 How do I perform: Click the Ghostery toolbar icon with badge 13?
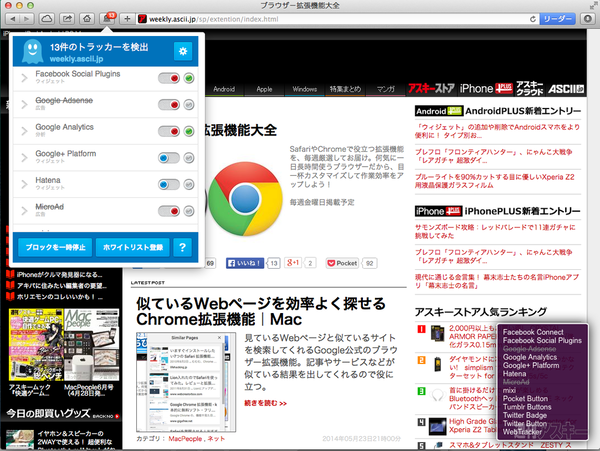click(108, 18)
